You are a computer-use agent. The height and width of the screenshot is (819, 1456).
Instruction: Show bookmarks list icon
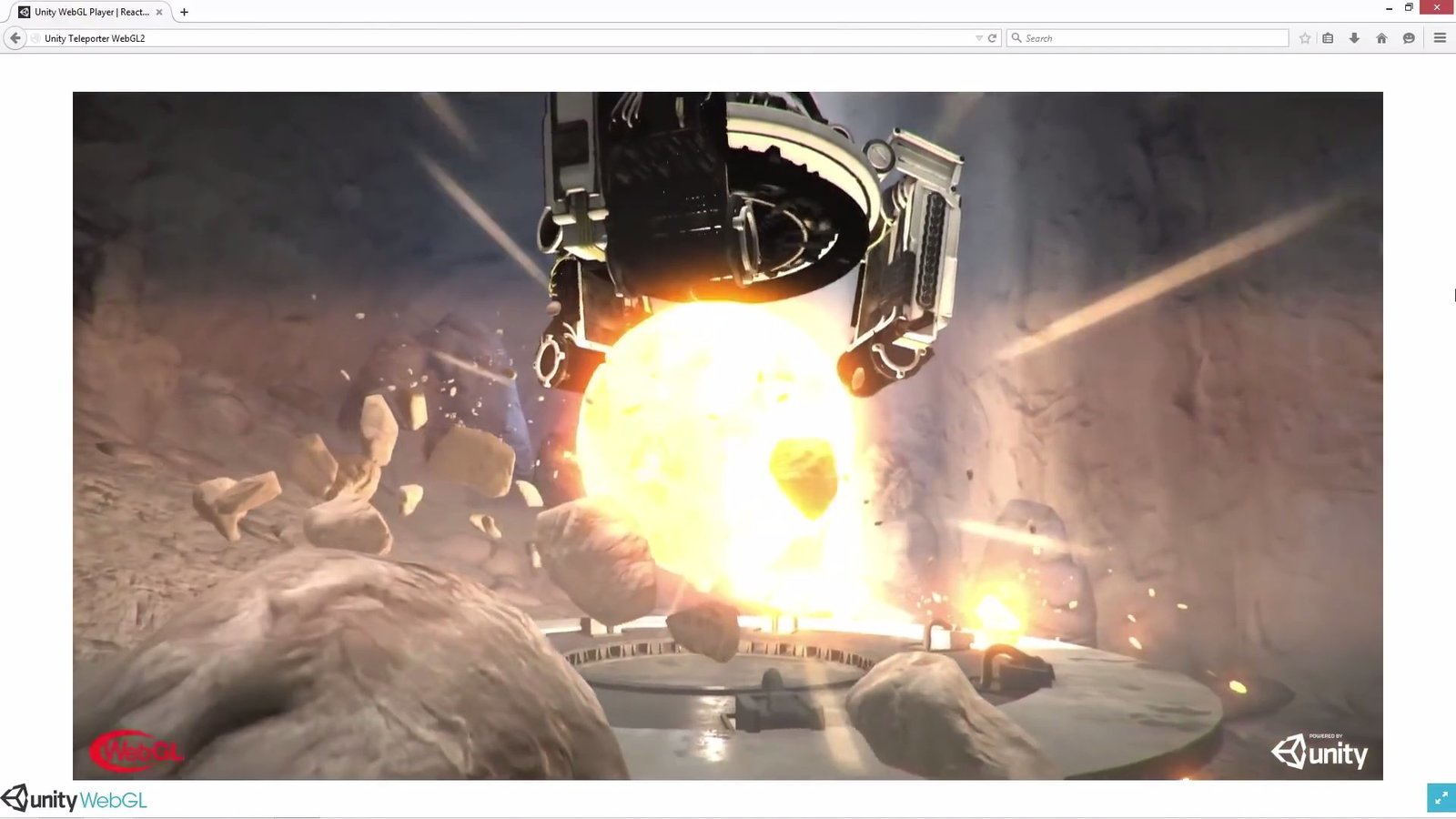(1329, 38)
